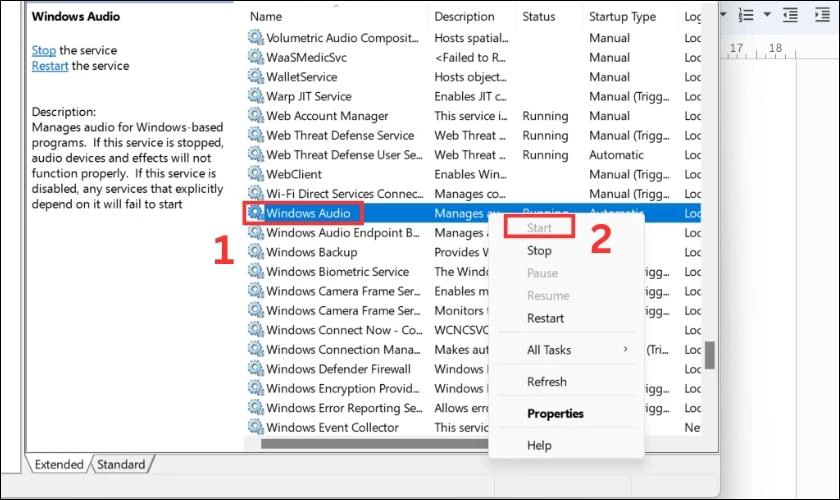Click the gear icon for Windows Backup
The image size is (840, 500).
click(x=256, y=252)
